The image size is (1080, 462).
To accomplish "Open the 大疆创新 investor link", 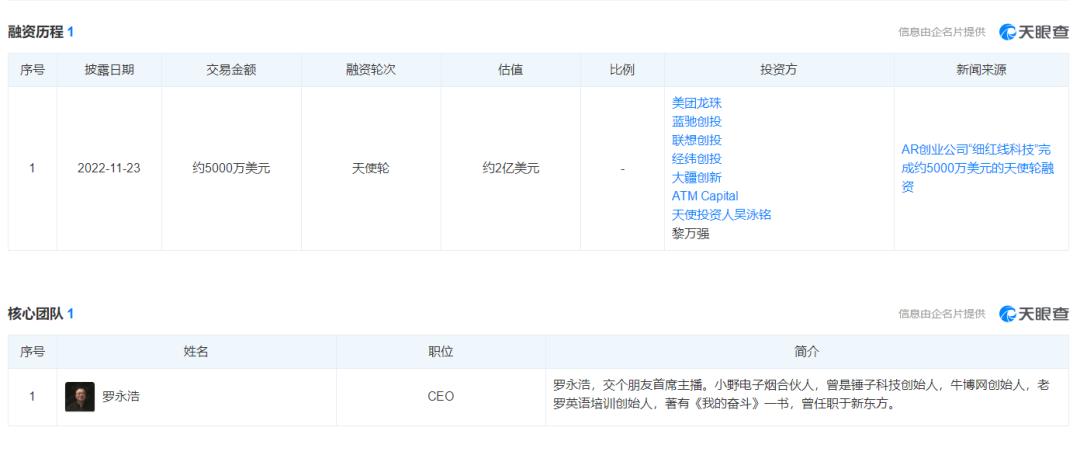I will coord(696,177).
